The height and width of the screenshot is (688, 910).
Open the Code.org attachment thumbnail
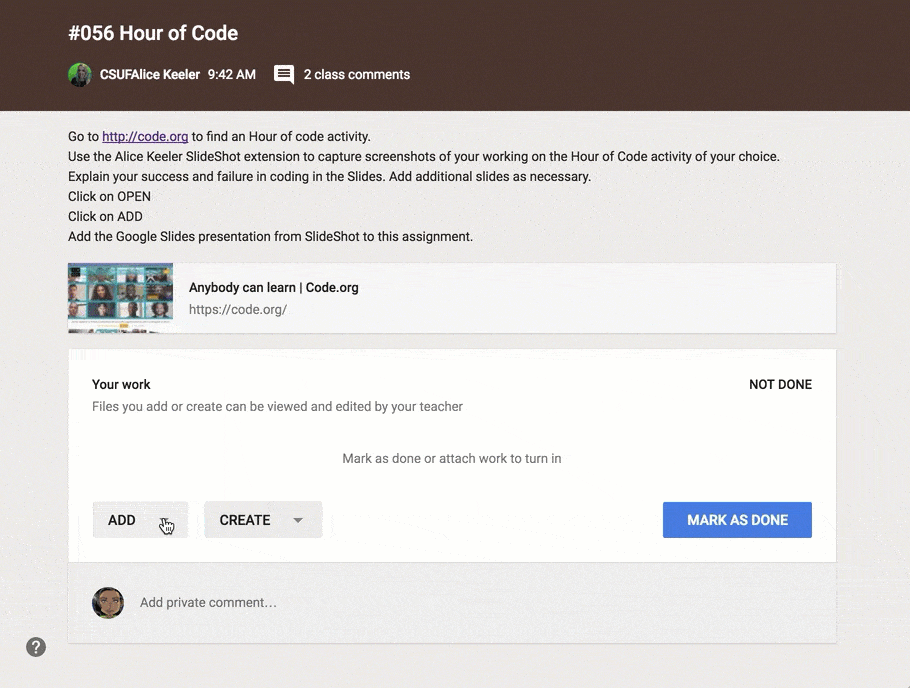(x=120, y=298)
